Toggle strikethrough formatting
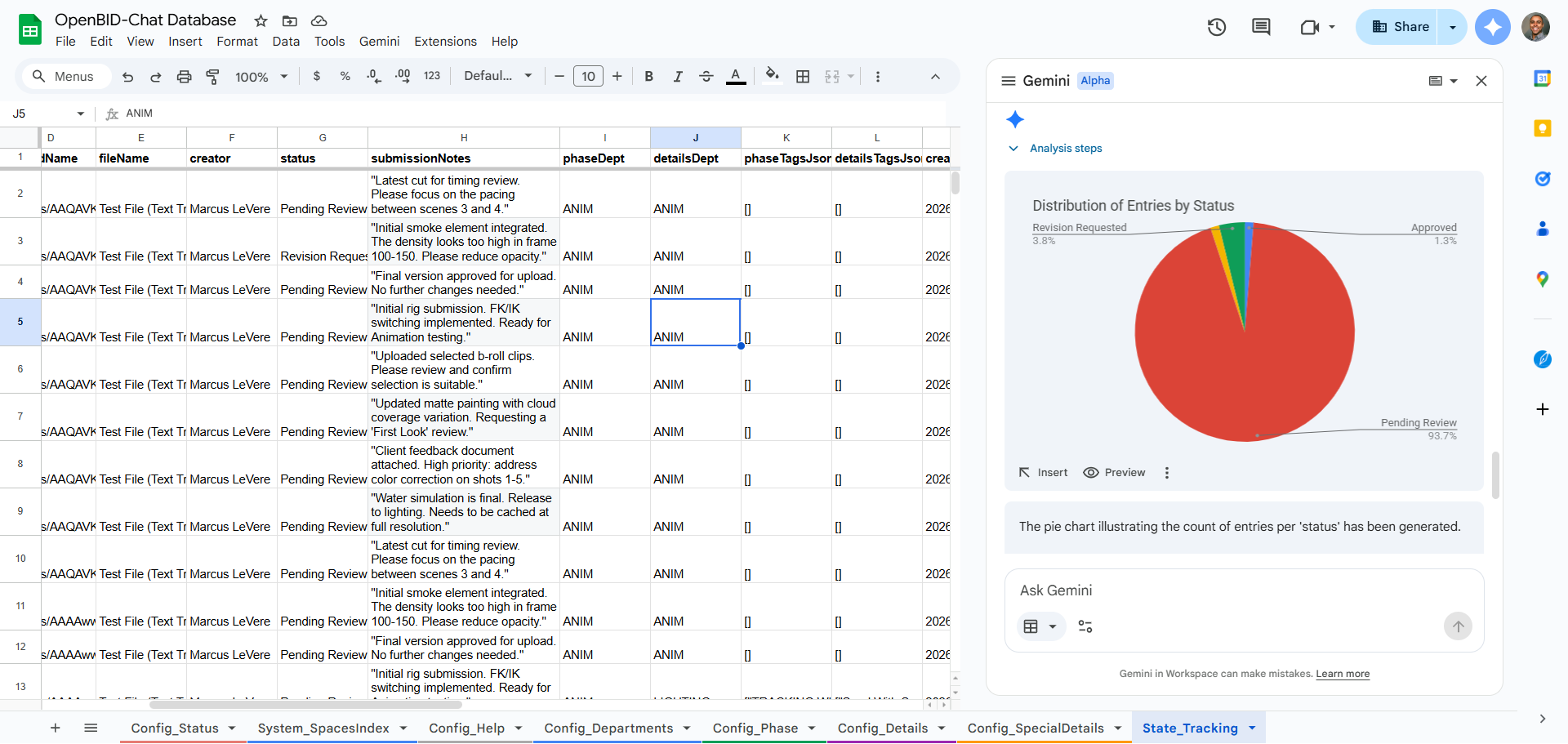This screenshot has width=1568, height=744. [x=706, y=76]
